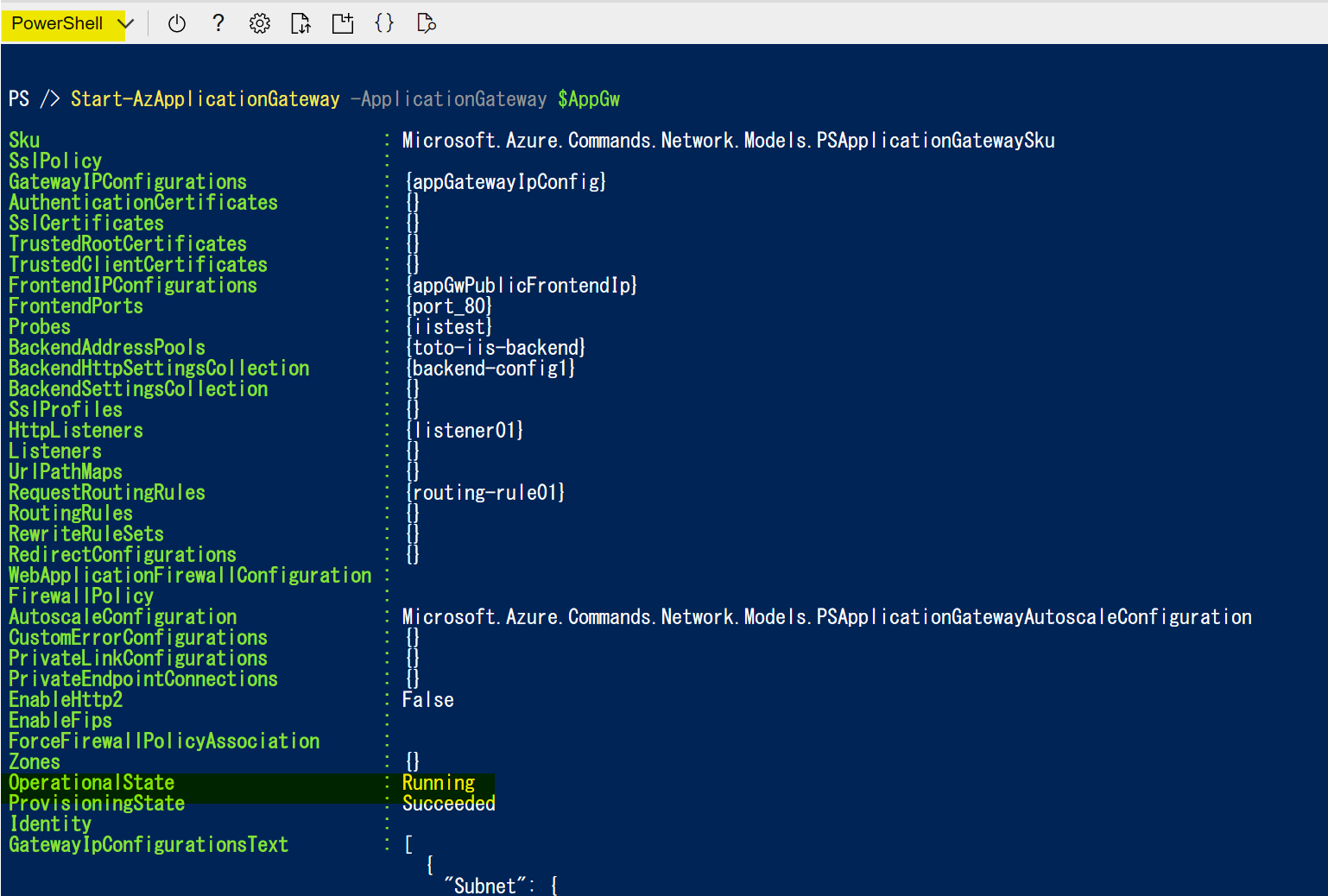
Task: Click the {appGatewayIpConfig} value
Action: [x=506, y=182]
